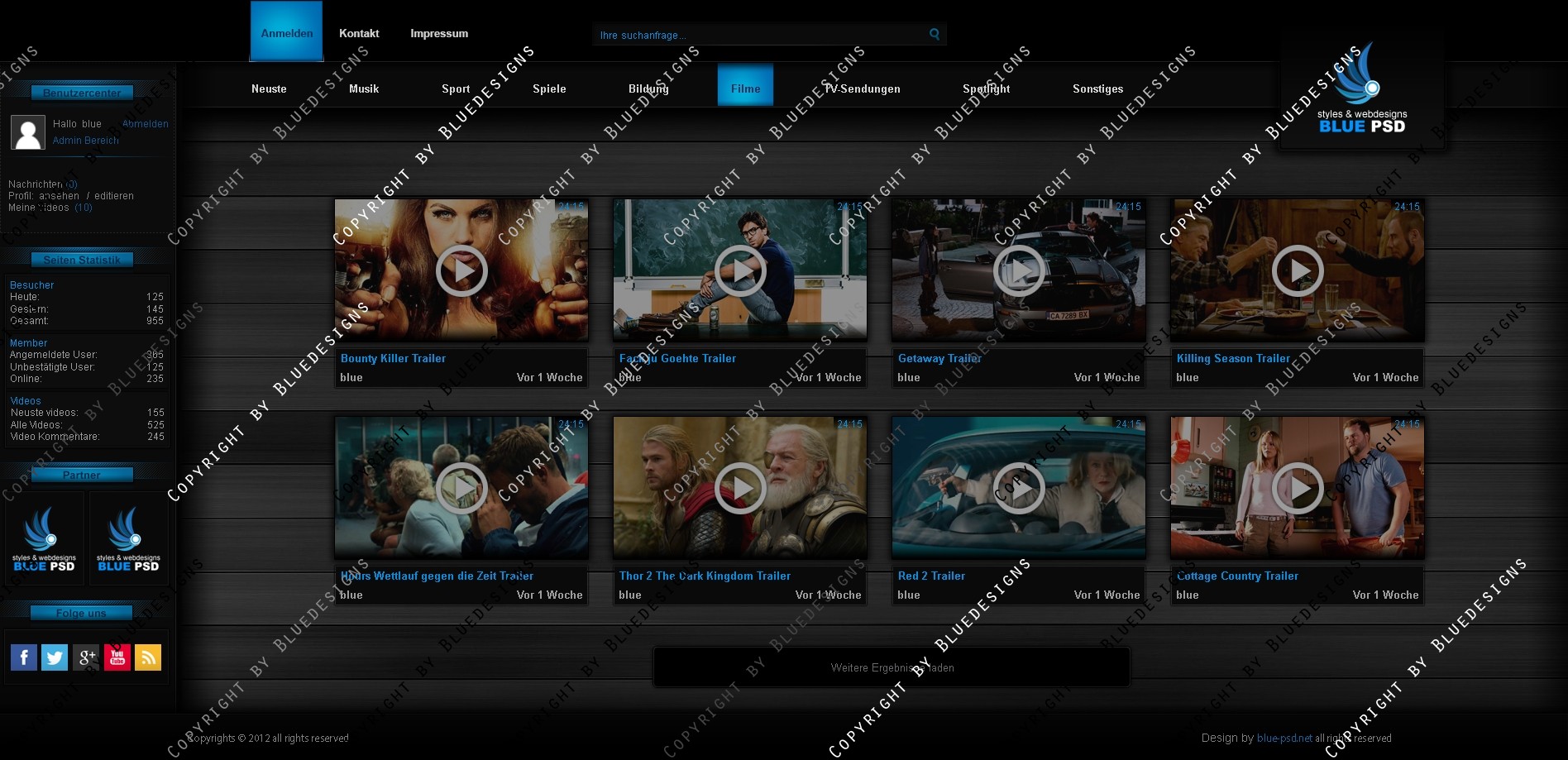The image size is (1568, 760).
Task: Click the Profil ansehen link
Action: (60, 196)
